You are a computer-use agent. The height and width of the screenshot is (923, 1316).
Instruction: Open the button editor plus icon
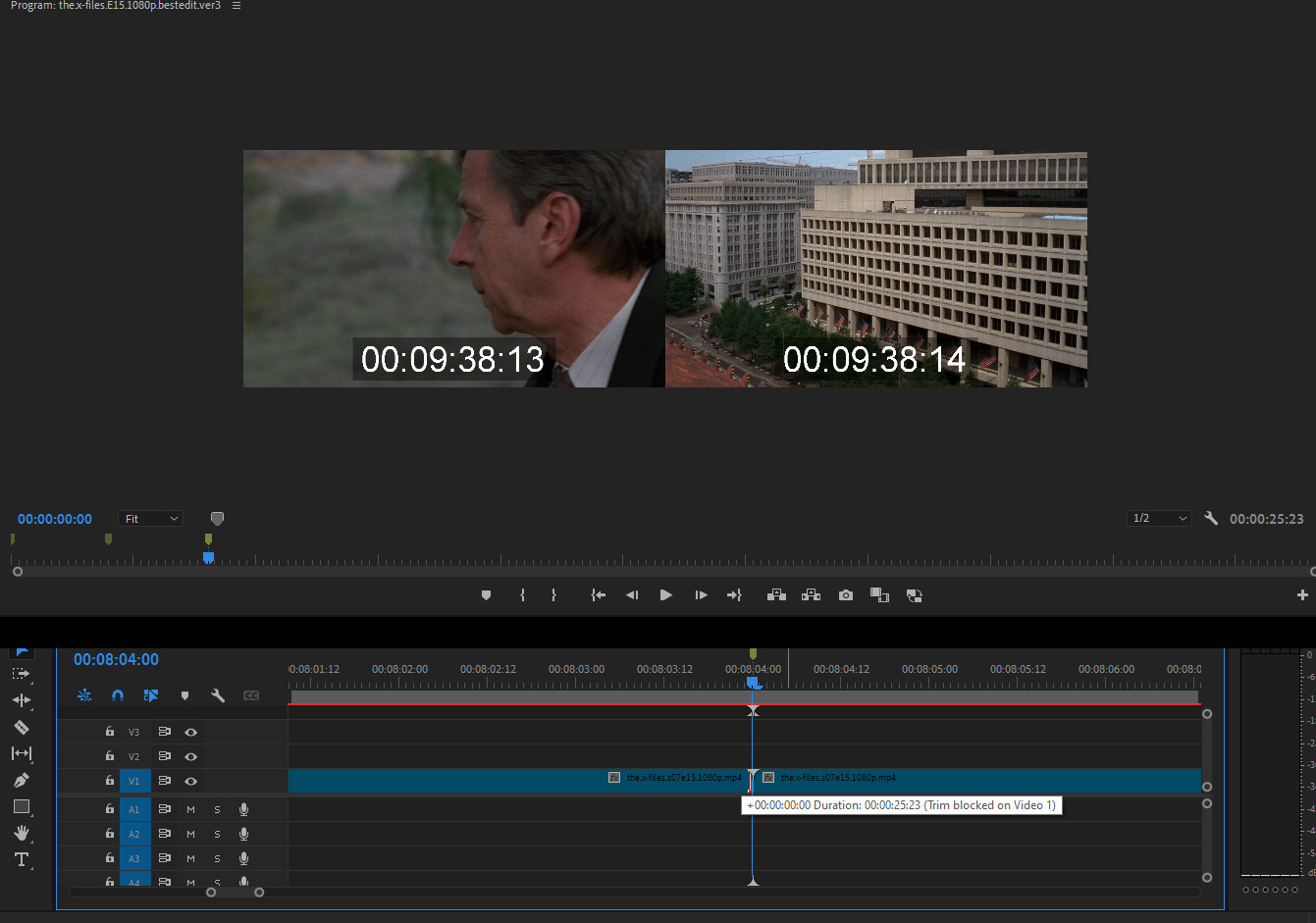[1302, 595]
